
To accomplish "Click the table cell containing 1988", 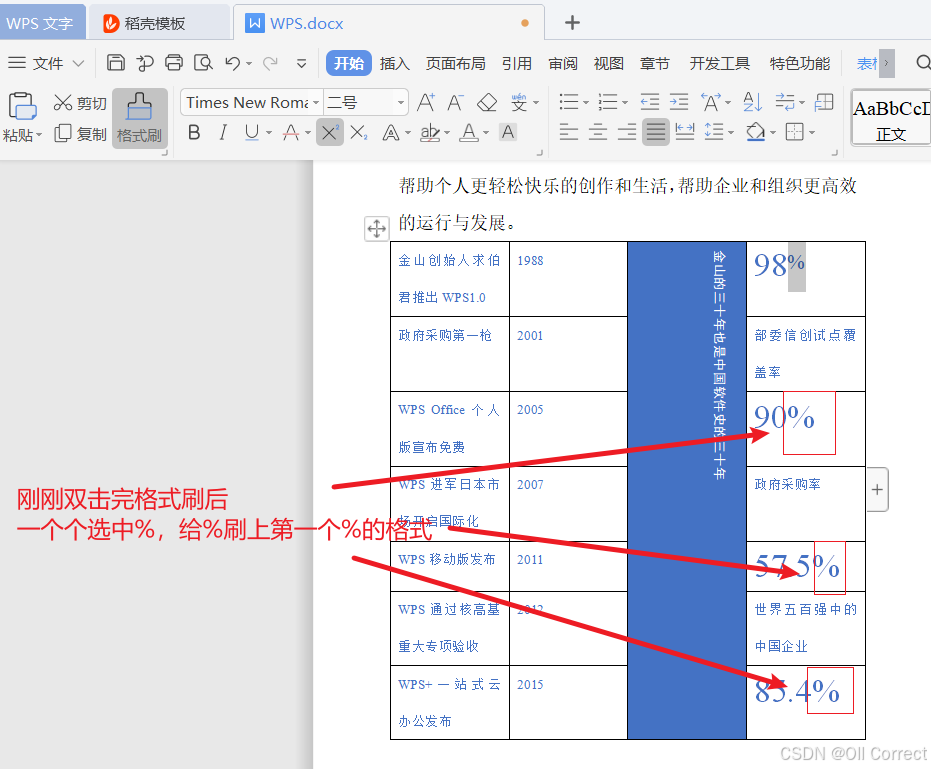I will pyautogui.click(x=568, y=279).
